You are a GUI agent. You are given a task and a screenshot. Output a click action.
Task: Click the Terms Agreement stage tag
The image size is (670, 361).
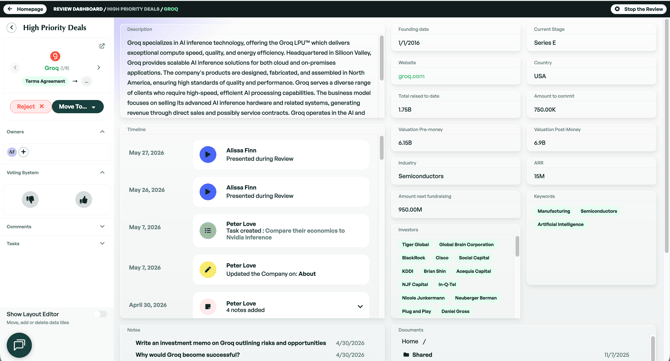click(x=45, y=81)
